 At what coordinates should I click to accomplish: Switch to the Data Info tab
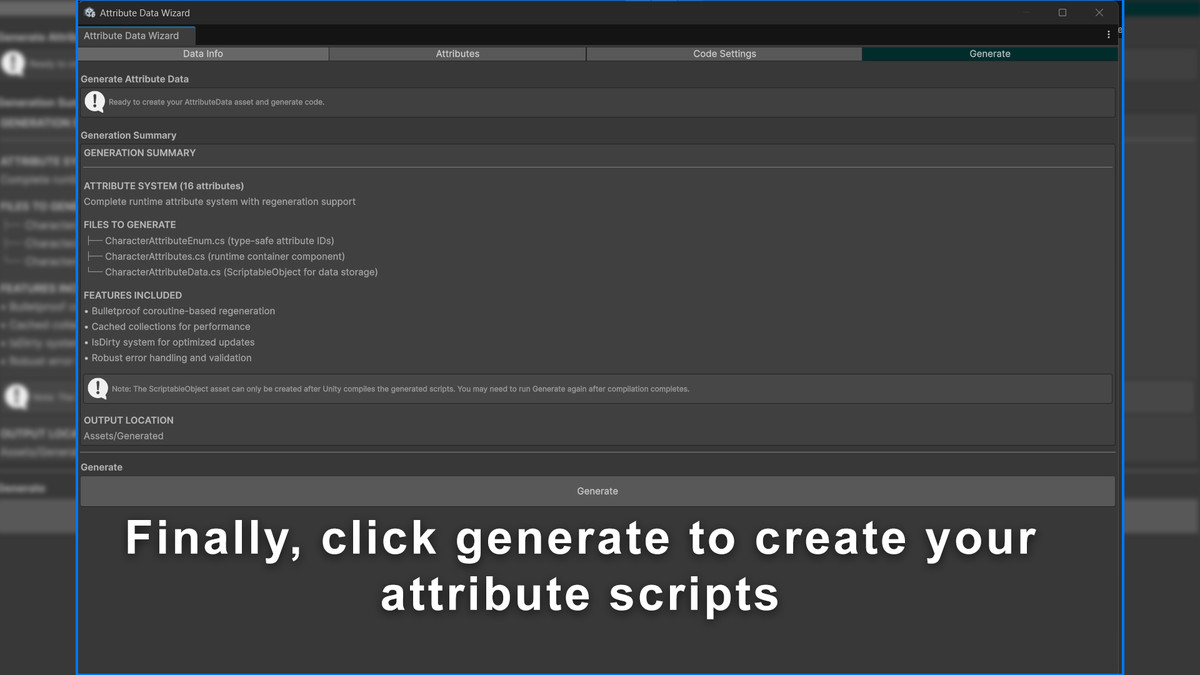tap(203, 53)
